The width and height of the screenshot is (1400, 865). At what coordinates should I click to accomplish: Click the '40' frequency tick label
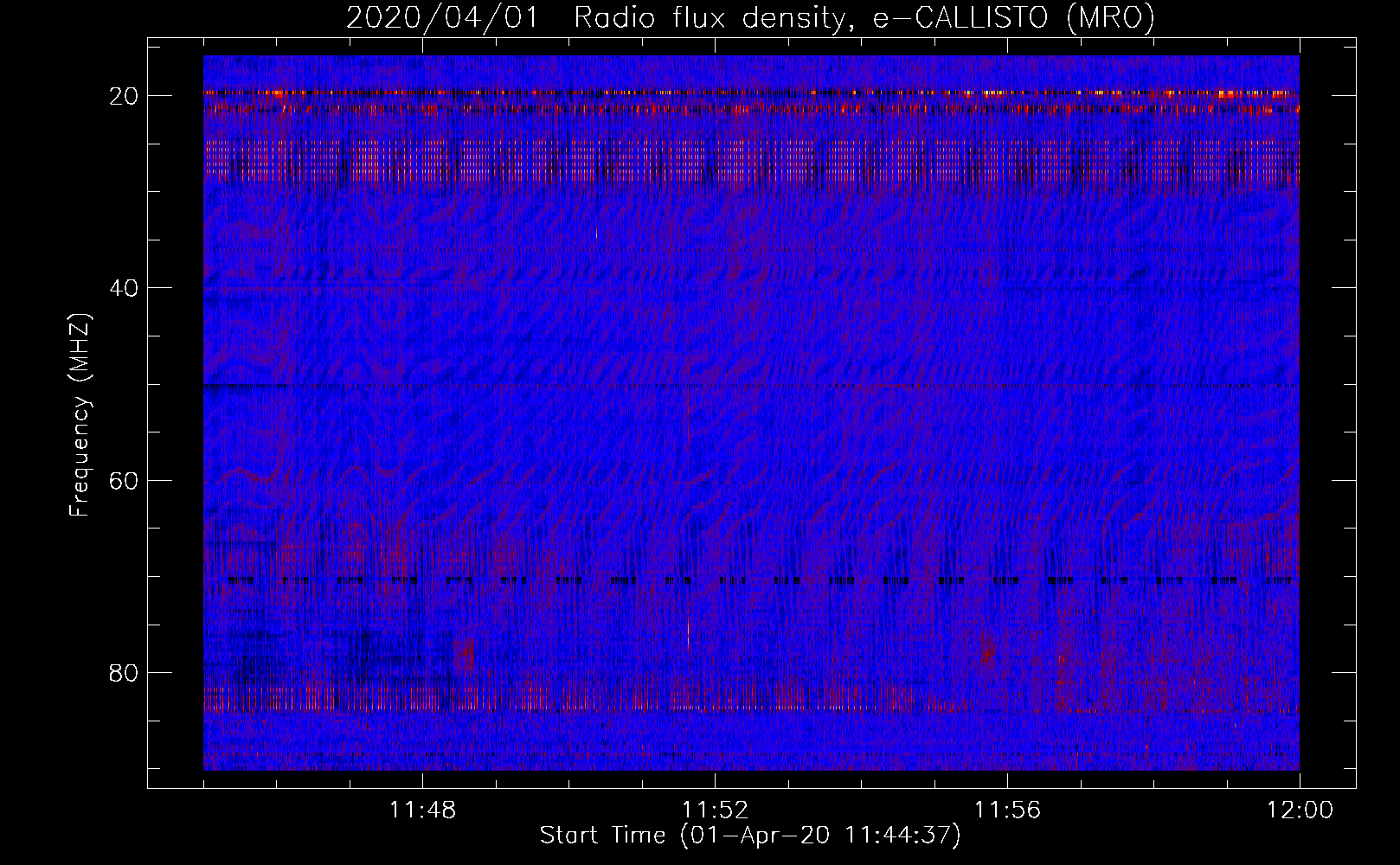click(x=124, y=288)
